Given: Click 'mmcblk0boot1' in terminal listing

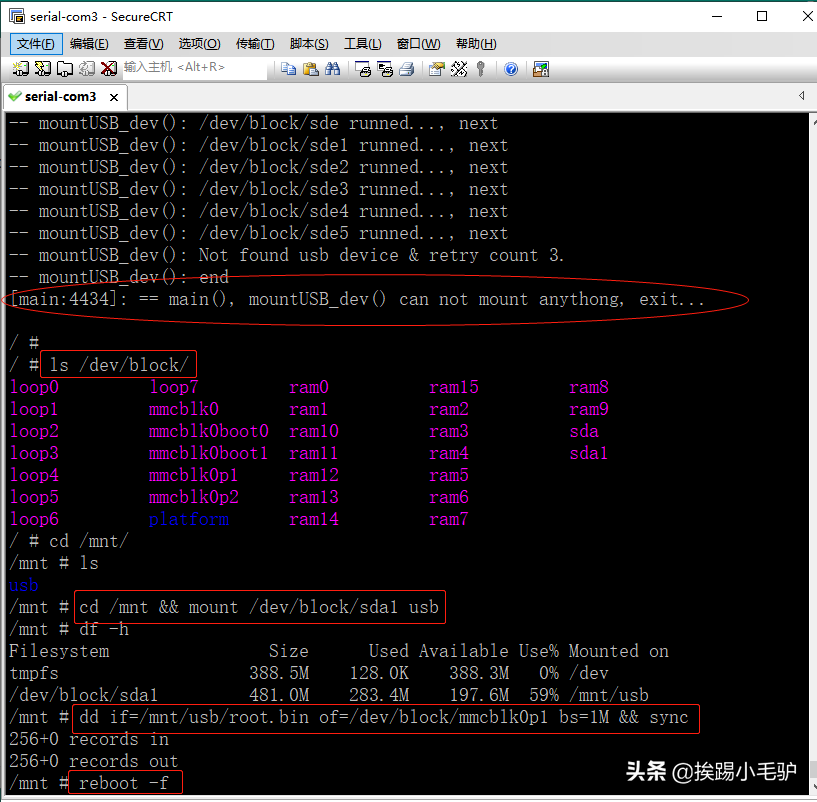Looking at the screenshot, I should click(x=208, y=453).
